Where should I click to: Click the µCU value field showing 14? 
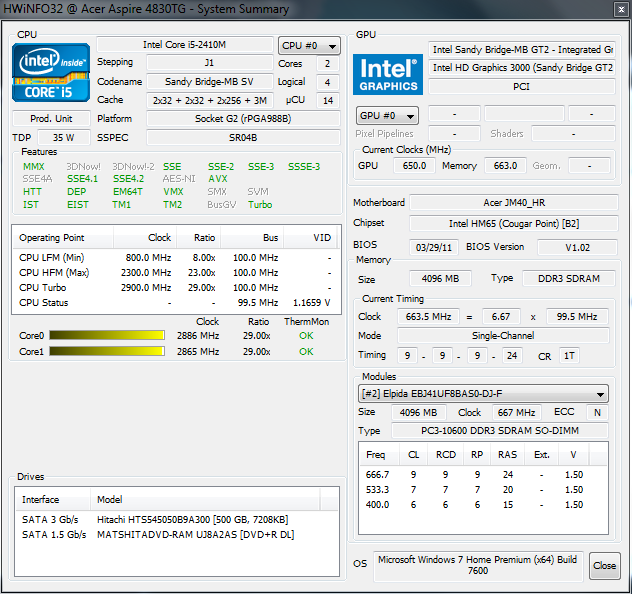click(x=327, y=100)
